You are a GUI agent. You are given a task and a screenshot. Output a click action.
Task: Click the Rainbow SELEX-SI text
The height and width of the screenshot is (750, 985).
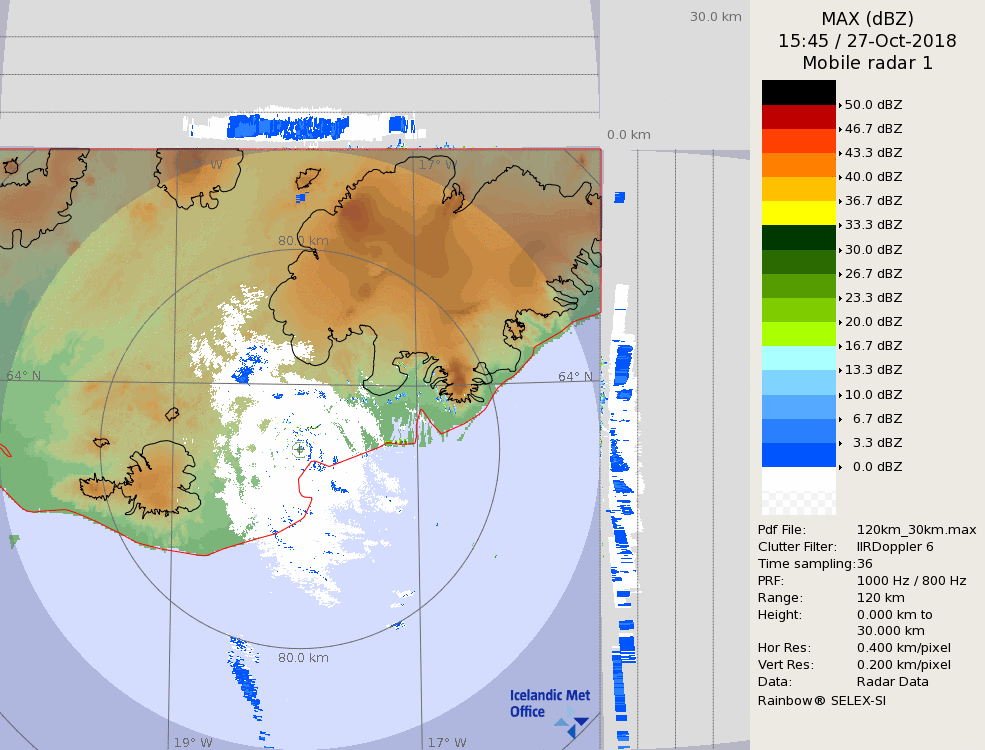(821, 700)
